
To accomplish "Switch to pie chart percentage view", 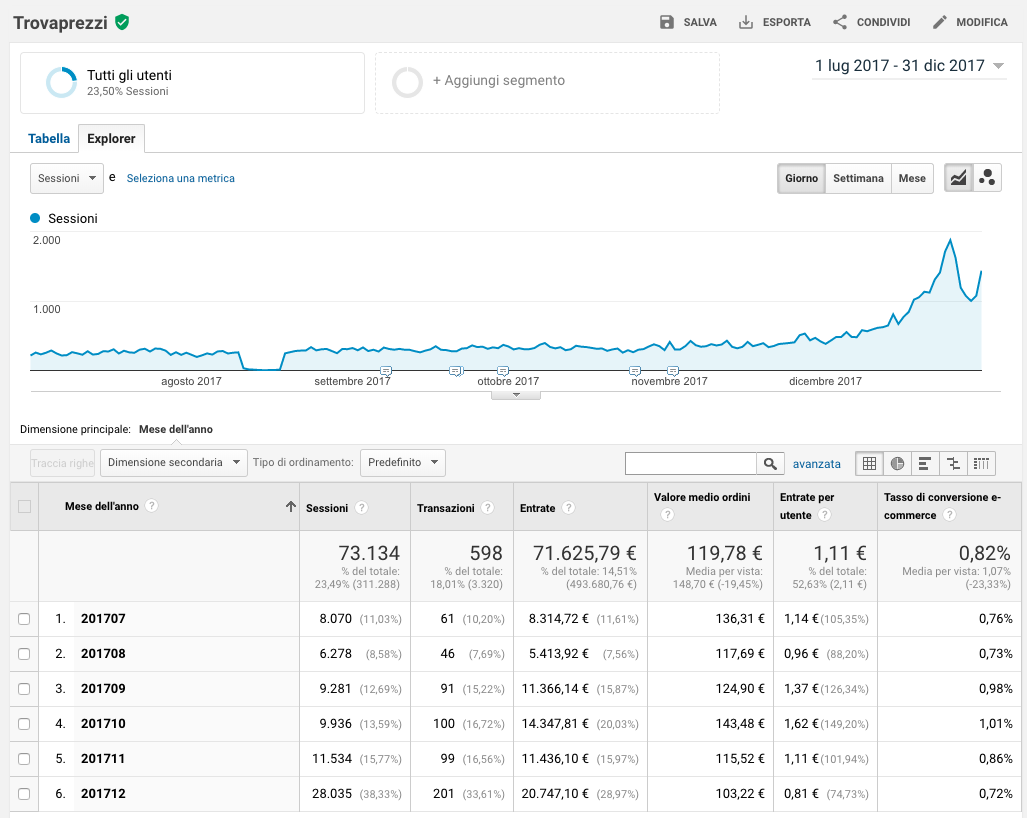I will point(897,464).
